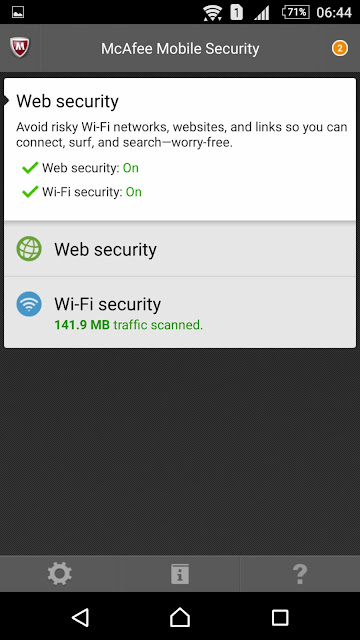Open the orange notification badge showing 2
The width and height of the screenshot is (360, 640).
[x=339, y=48]
